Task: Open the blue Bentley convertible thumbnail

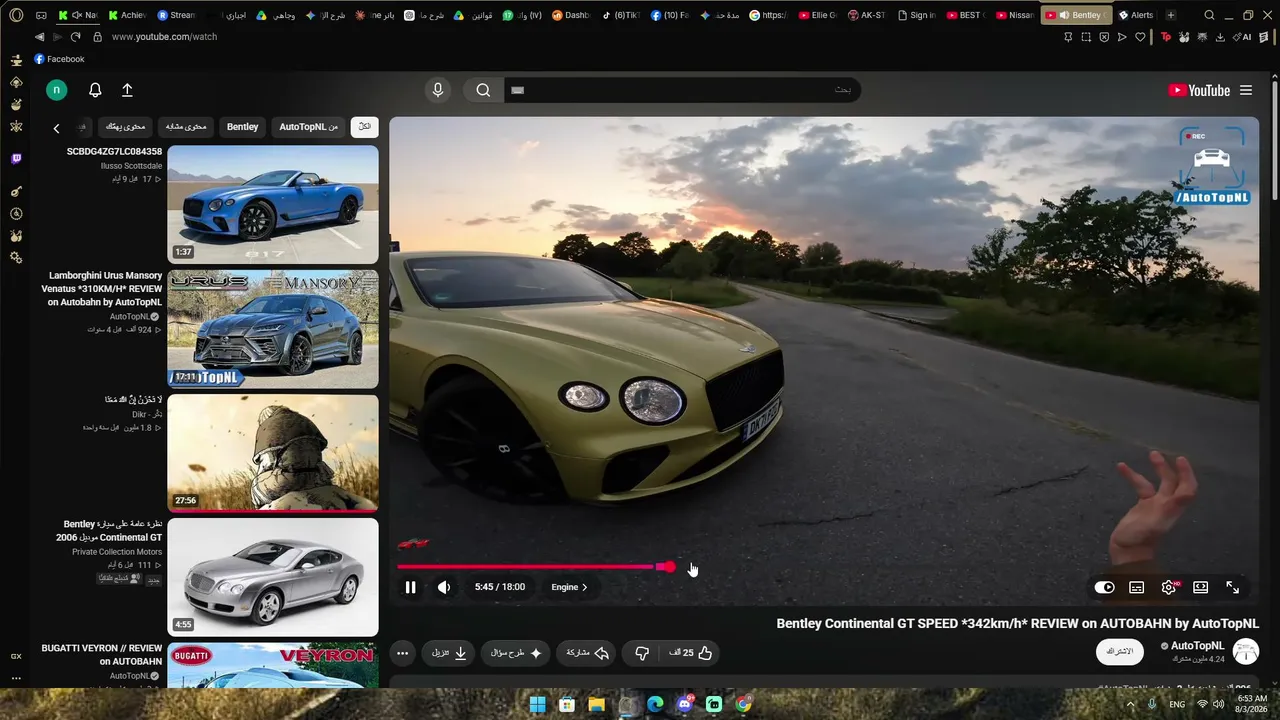Action: pyautogui.click(x=273, y=204)
